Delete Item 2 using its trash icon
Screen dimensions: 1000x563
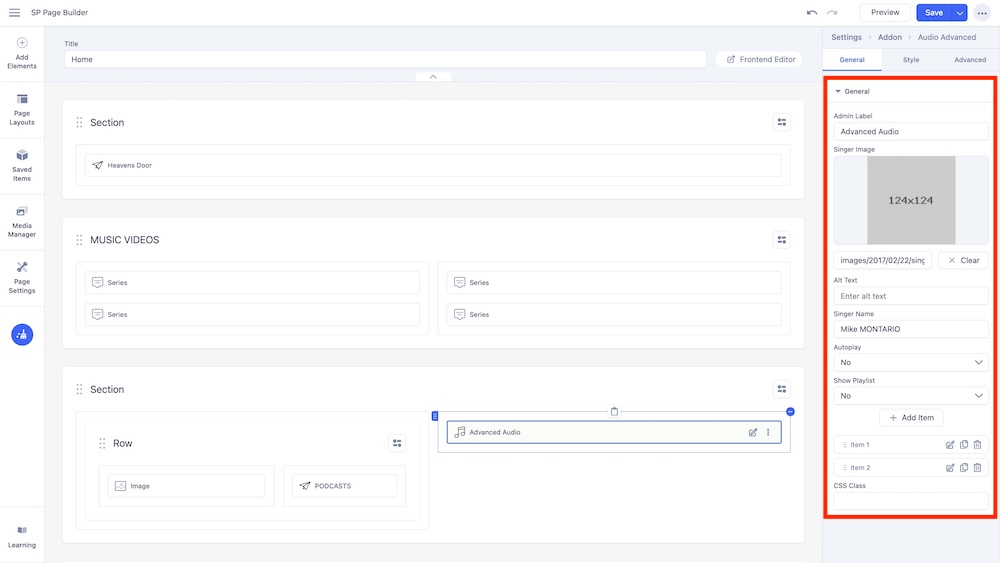(x=977, y=468)
